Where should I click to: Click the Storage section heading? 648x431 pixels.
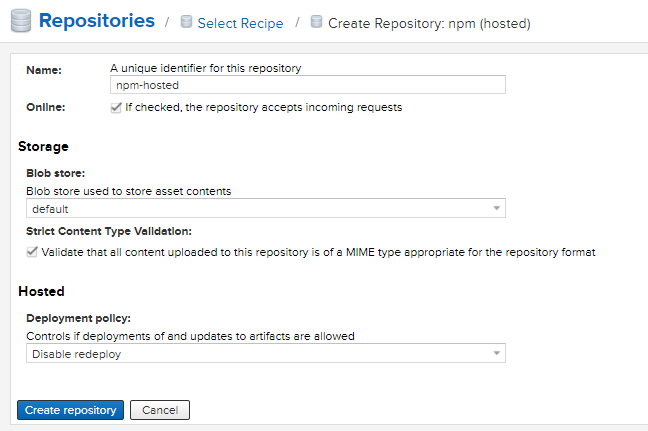(x=44, y=147)
